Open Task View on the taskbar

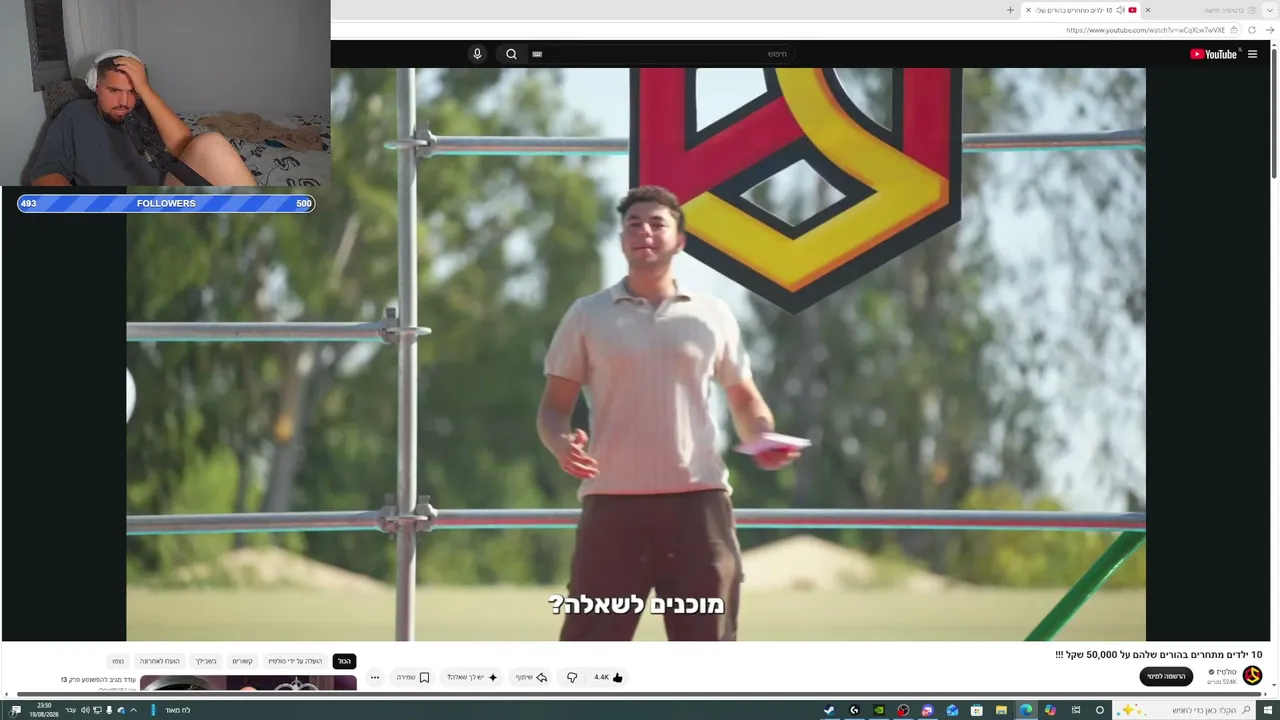(1075, 710)
